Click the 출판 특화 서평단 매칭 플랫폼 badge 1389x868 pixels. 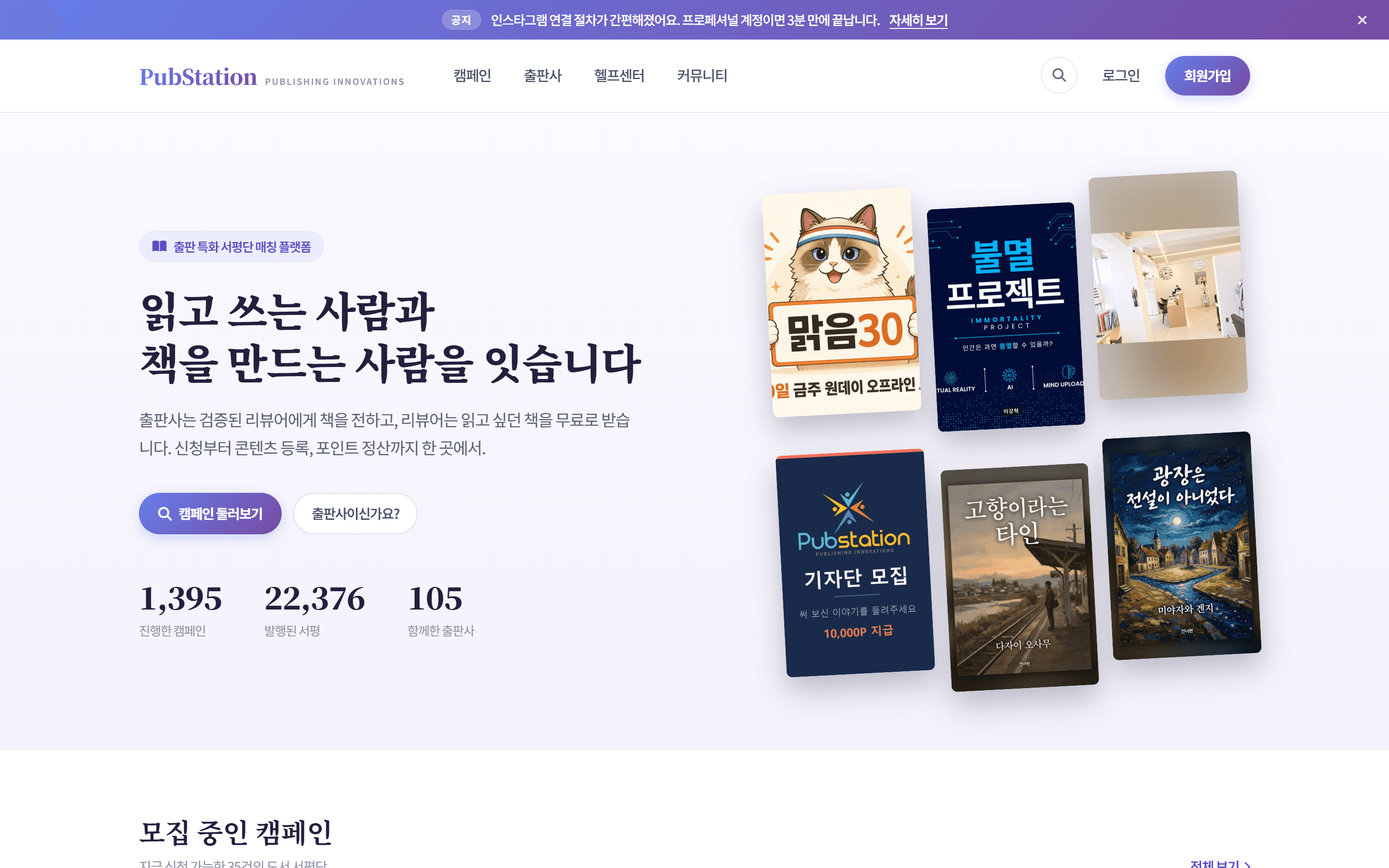tap(231, 246)
